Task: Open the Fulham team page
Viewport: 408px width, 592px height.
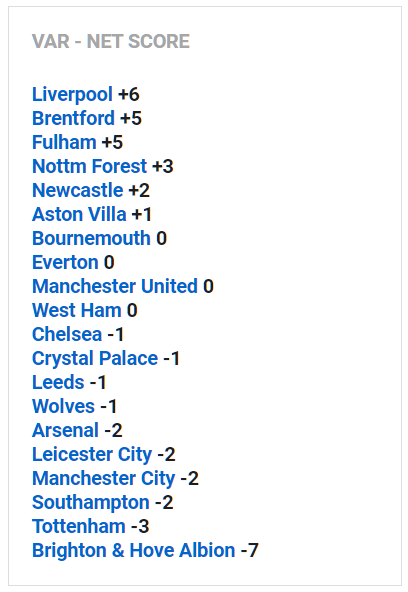Action: [x=64, y=142]
